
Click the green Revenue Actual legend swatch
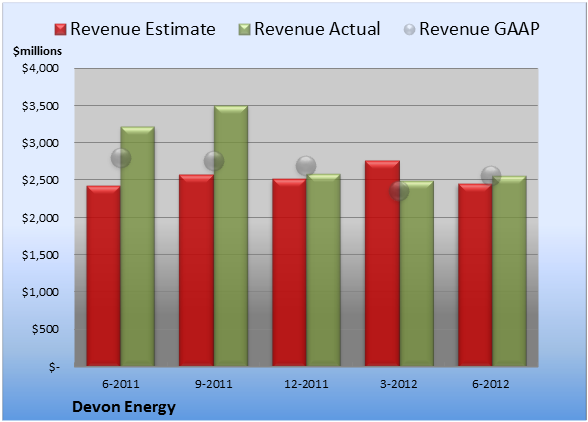(244, 29)
